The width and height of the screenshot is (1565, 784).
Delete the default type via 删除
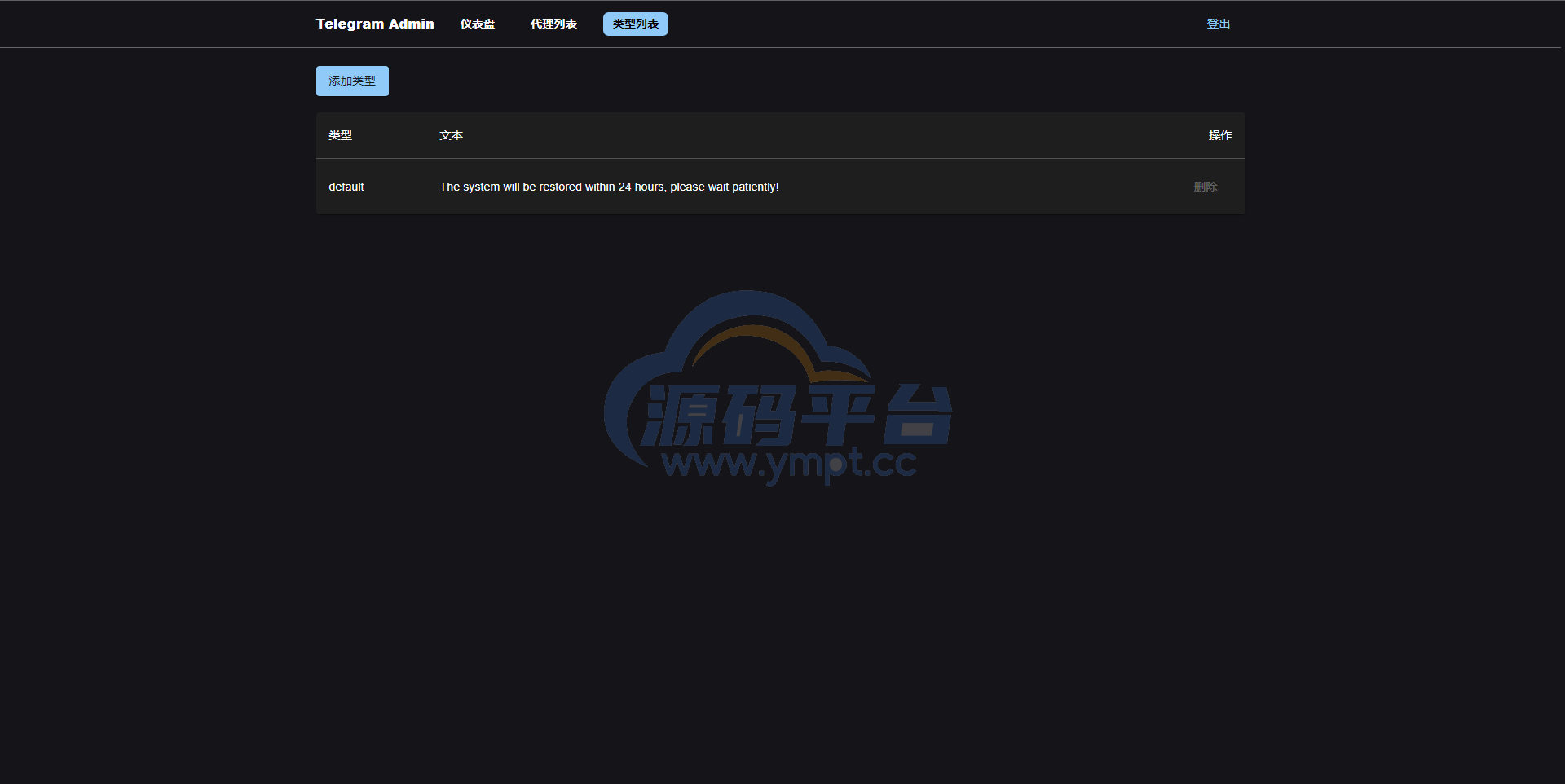point(1206,187)
